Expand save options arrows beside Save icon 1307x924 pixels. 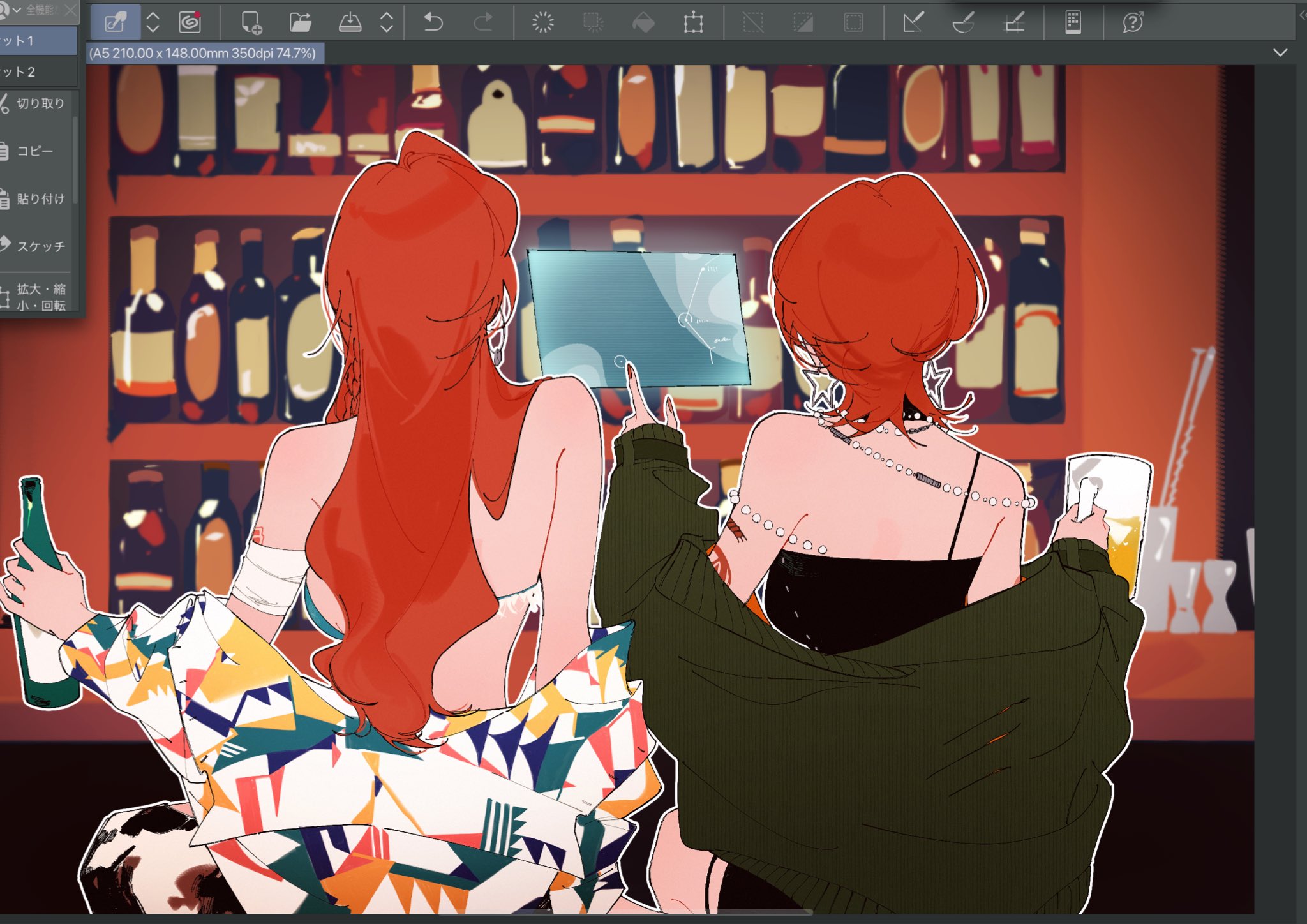(387, 23)
